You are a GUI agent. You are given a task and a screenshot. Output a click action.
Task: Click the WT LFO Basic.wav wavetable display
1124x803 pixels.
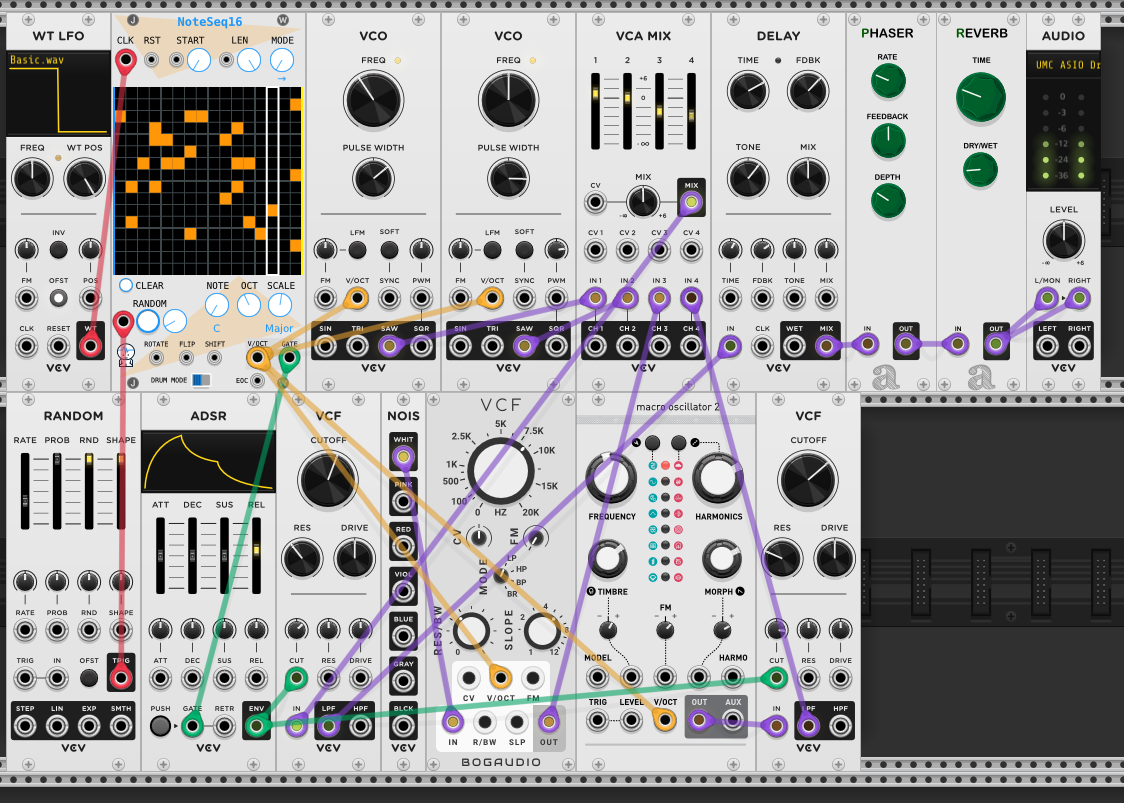click(x=58, y=93)
